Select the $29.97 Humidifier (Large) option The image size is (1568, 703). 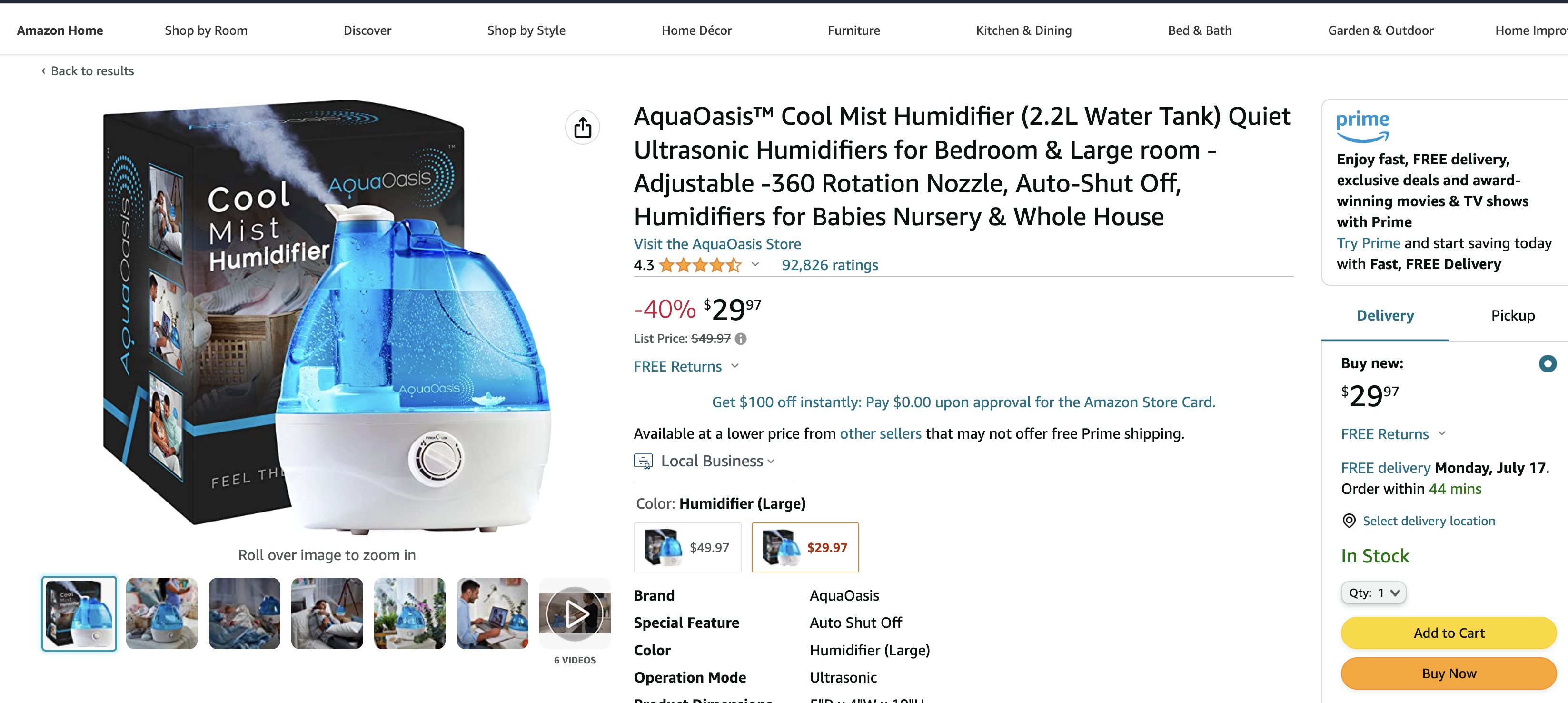click(x=804, y=547)
